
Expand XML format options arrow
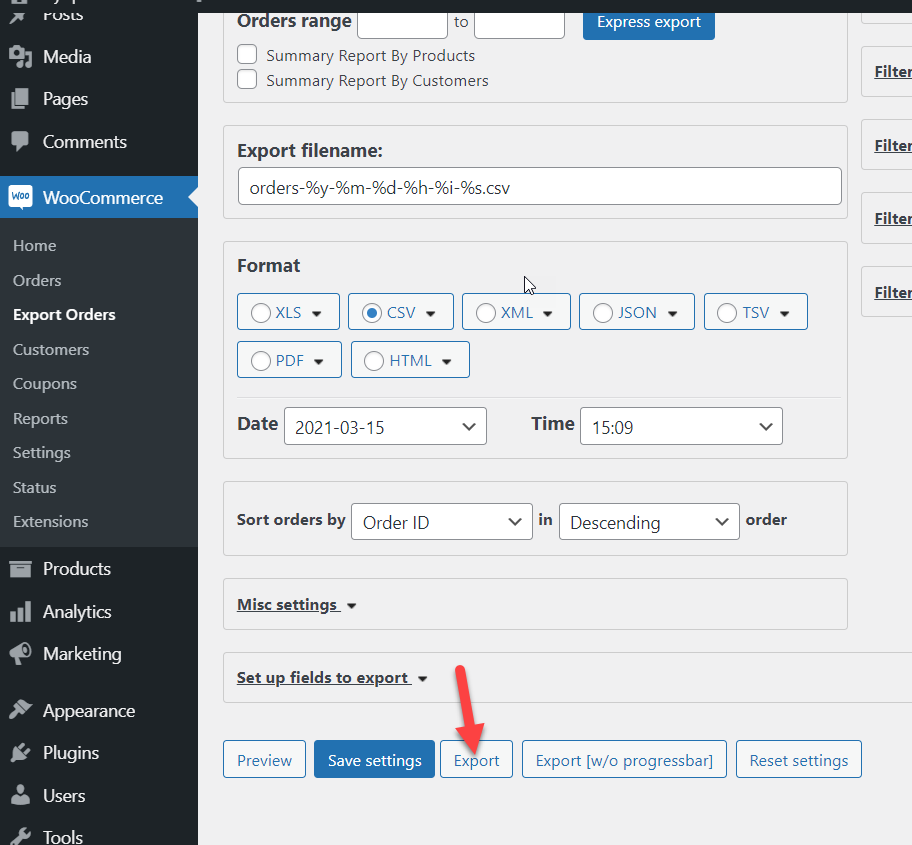coord(547,314)
